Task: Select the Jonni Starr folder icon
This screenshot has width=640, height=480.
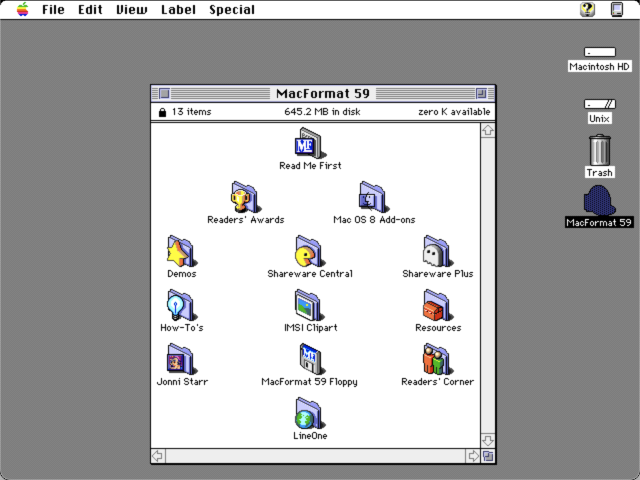Action: 182,359
